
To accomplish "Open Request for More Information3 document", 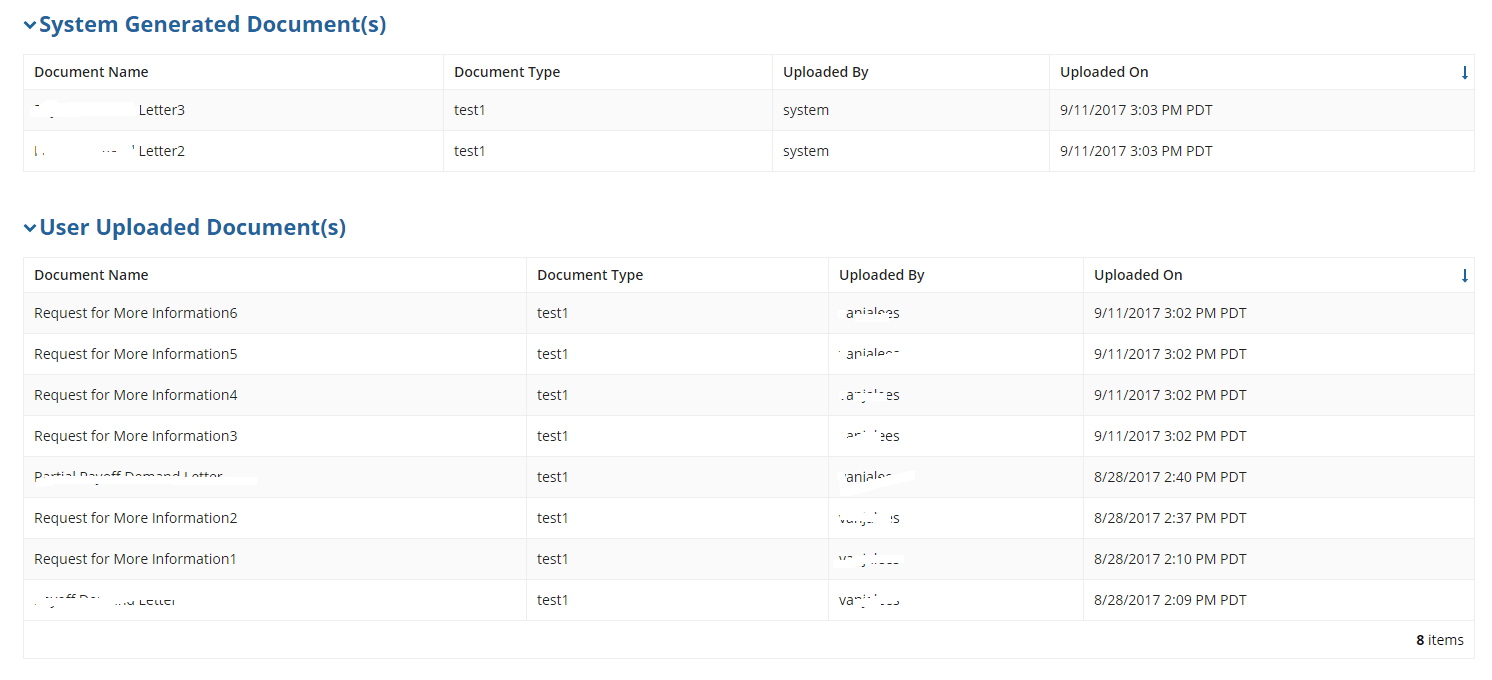I will pyautogui.click(x=136, y=436).
